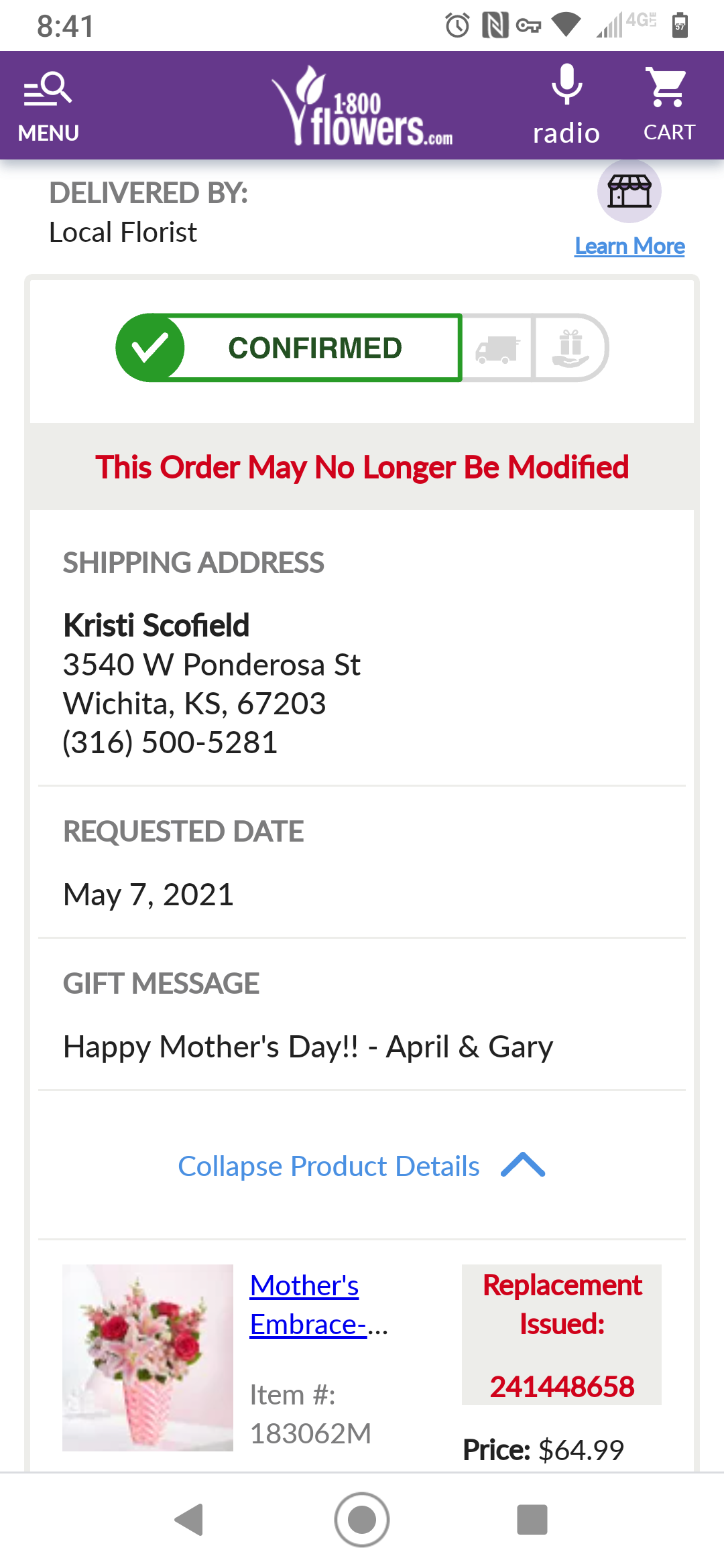Tap the local florist storefront icon
The image size is (724, 1568).
(x=629, y=192)
